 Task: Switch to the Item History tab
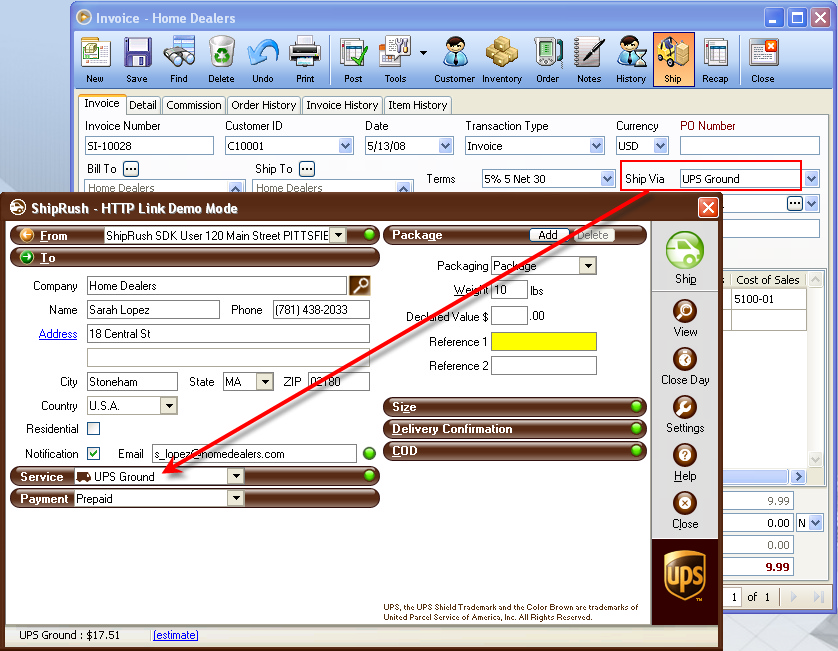417,105
